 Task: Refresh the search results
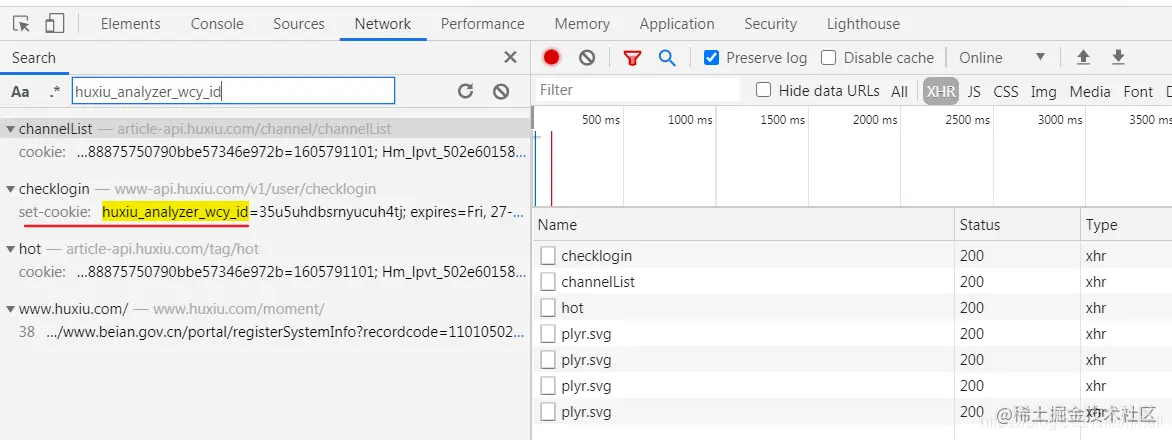pyautogui.click(x=465, y=91)
